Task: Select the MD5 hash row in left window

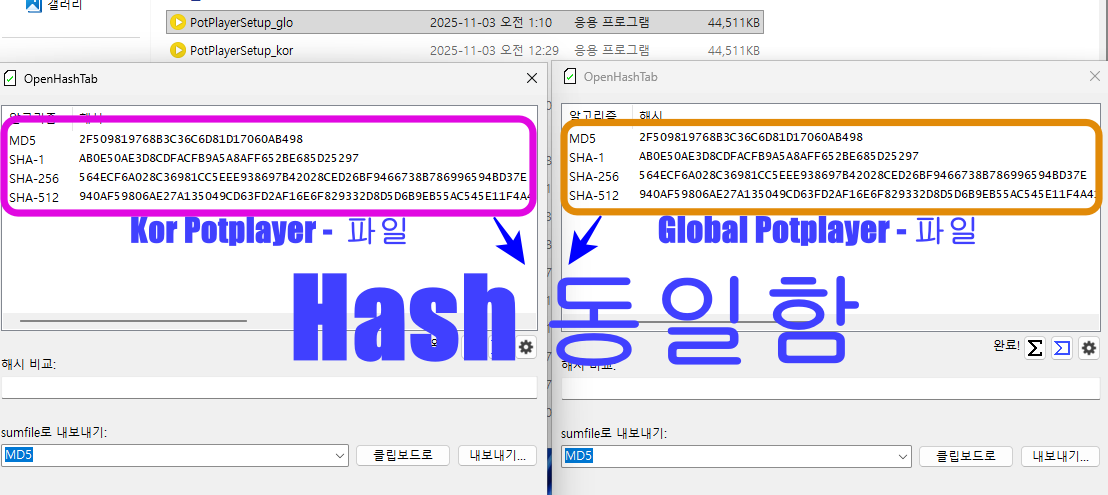Action: (190, 139)
